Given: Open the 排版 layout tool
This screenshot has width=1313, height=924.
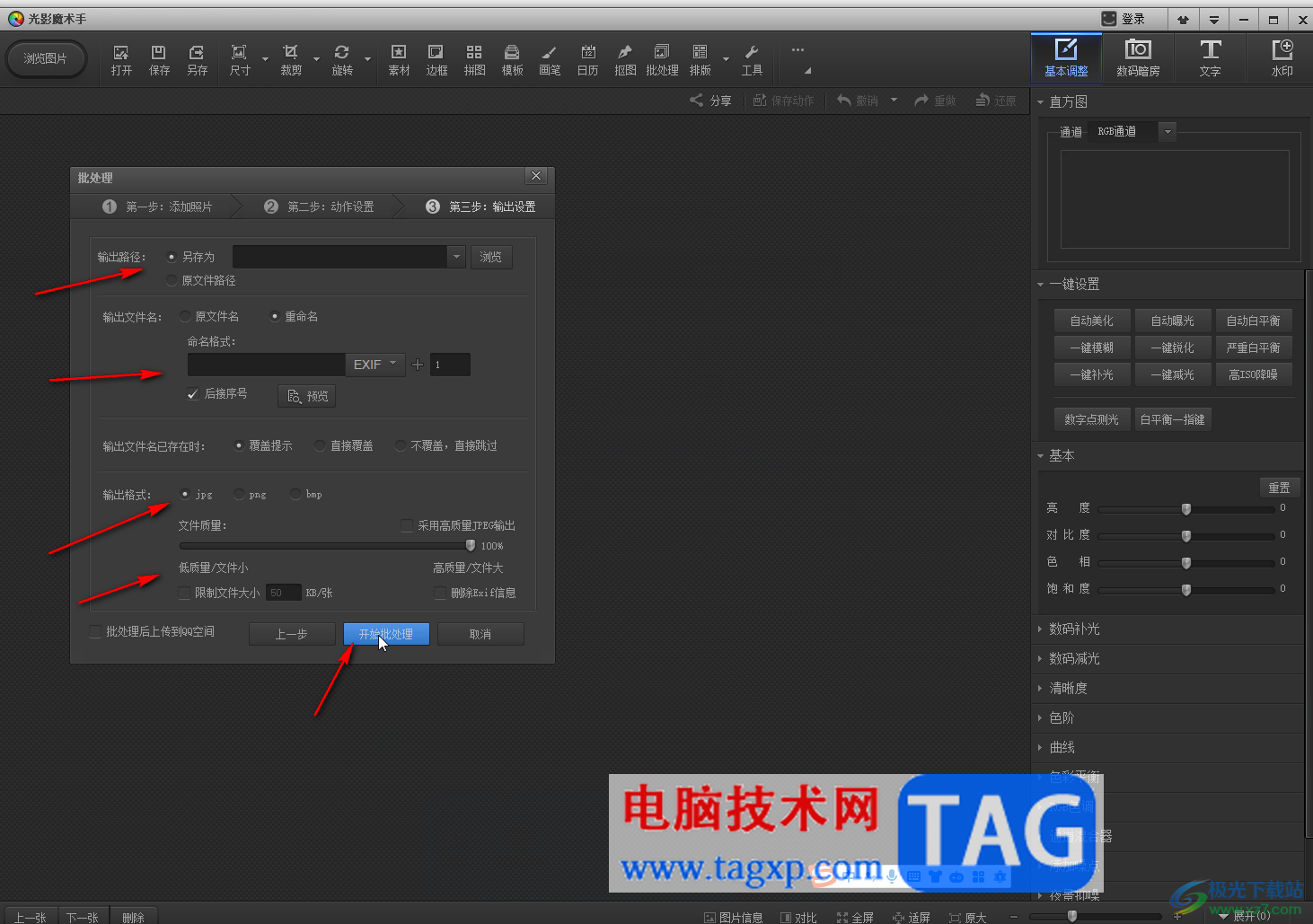Looking at the screenshot, I should tap(701, 60).
